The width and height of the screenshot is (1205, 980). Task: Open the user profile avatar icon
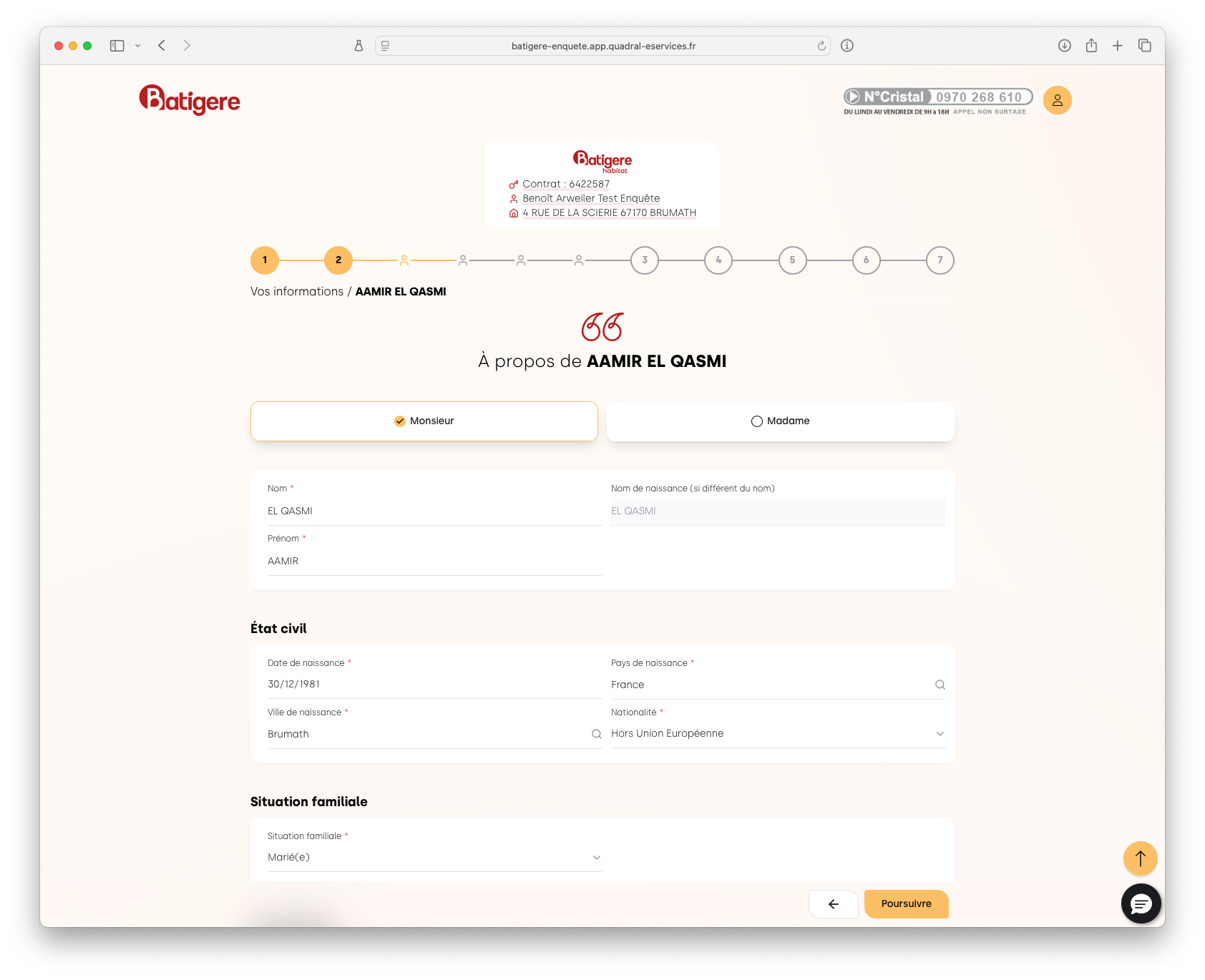pyautogui.click(x=1057, y=100)
